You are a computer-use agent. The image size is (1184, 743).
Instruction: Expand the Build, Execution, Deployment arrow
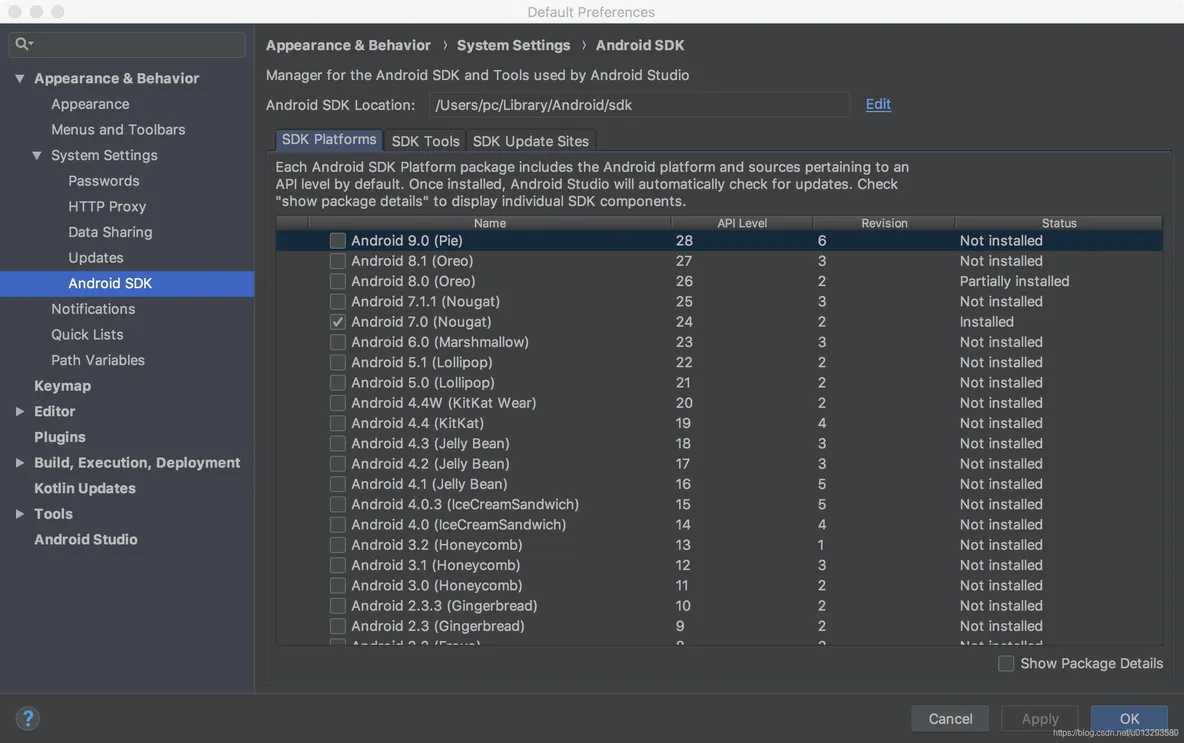pyautogui.click(x=20, y=463)
